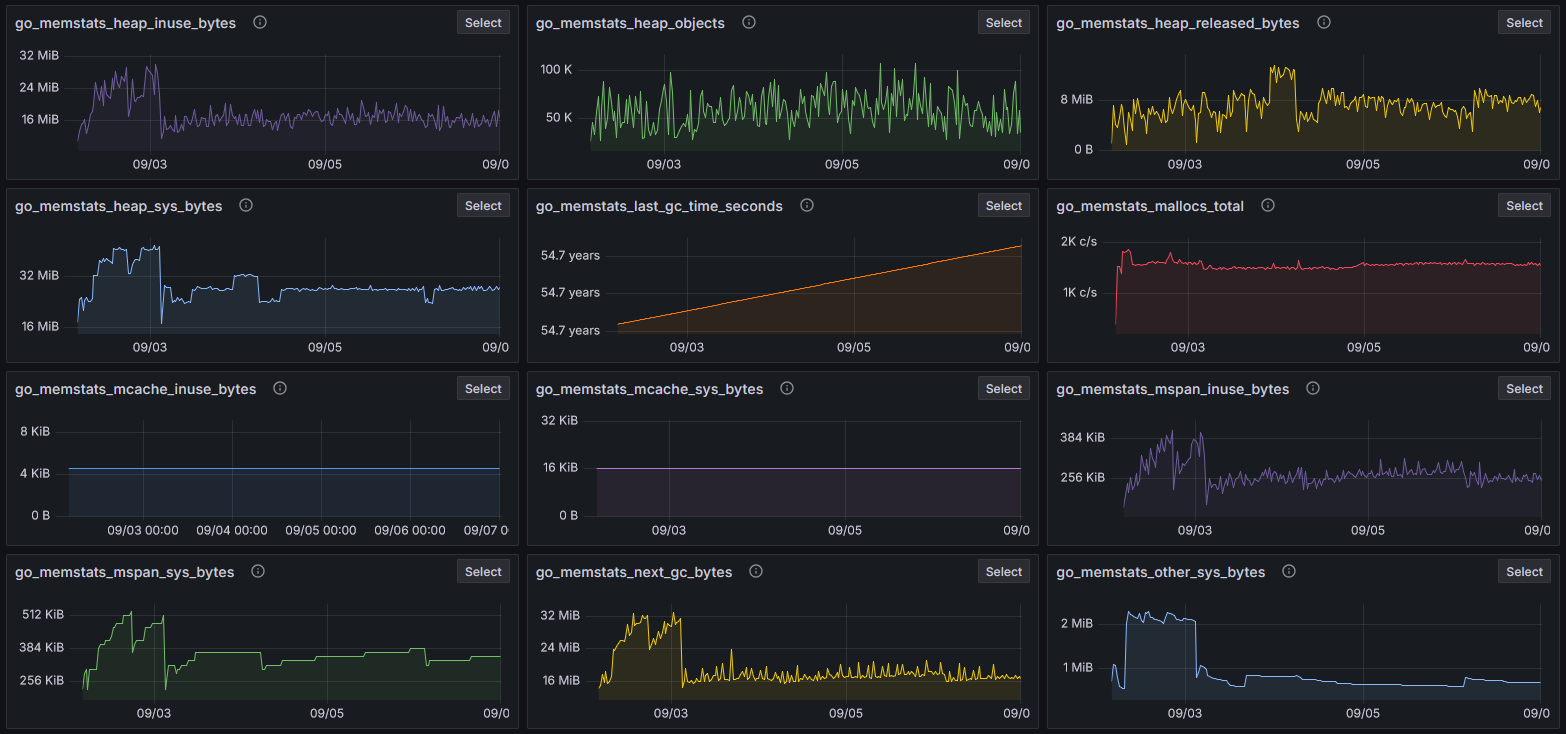Screen dimensions: 1566x734
Task: Click the go_memstats_heap_objects panel title
Action: click(x=630, y=23)
